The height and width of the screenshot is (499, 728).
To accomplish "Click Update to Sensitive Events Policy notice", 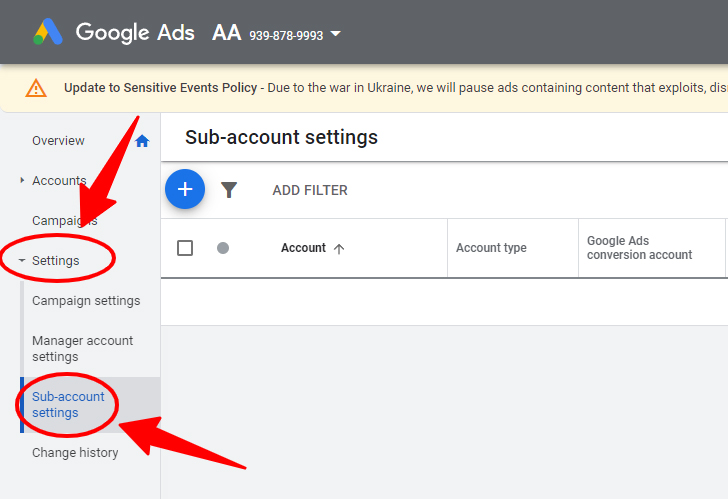I will (161, 88).
